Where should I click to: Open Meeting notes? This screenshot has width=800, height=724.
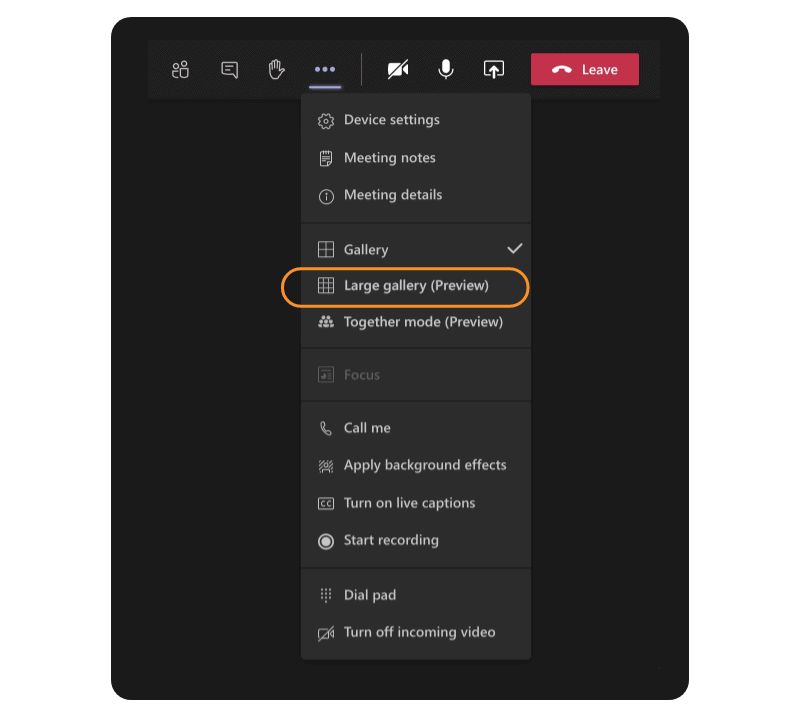tap(416, 158)
